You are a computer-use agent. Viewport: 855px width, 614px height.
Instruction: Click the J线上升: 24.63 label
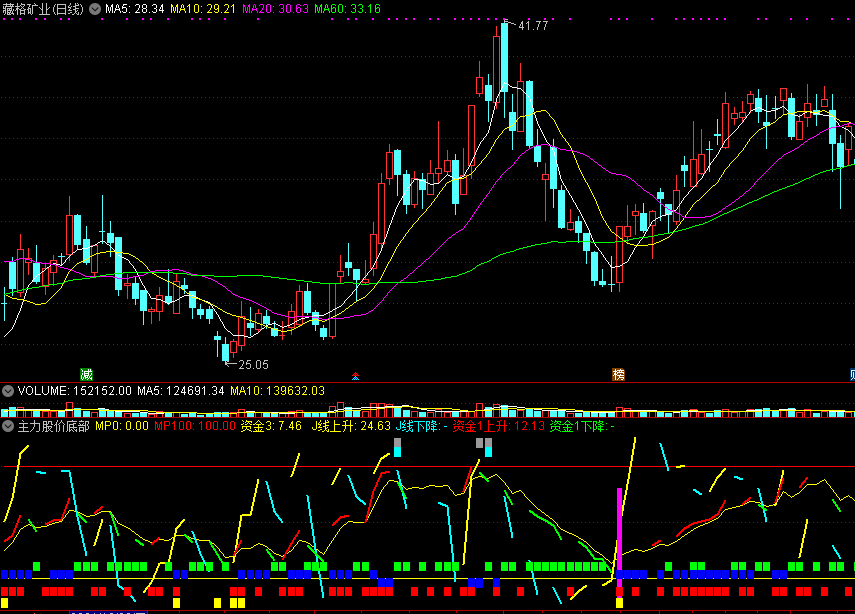351,426
